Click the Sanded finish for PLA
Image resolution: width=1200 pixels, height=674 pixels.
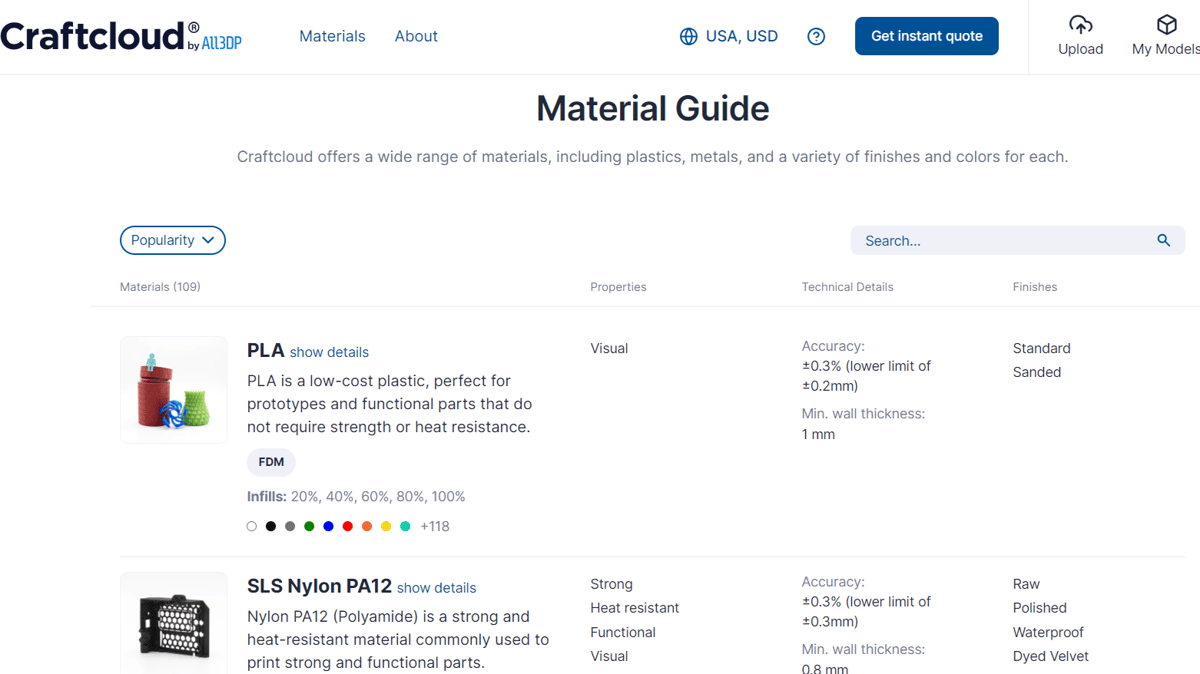[x=1037, y=372]
